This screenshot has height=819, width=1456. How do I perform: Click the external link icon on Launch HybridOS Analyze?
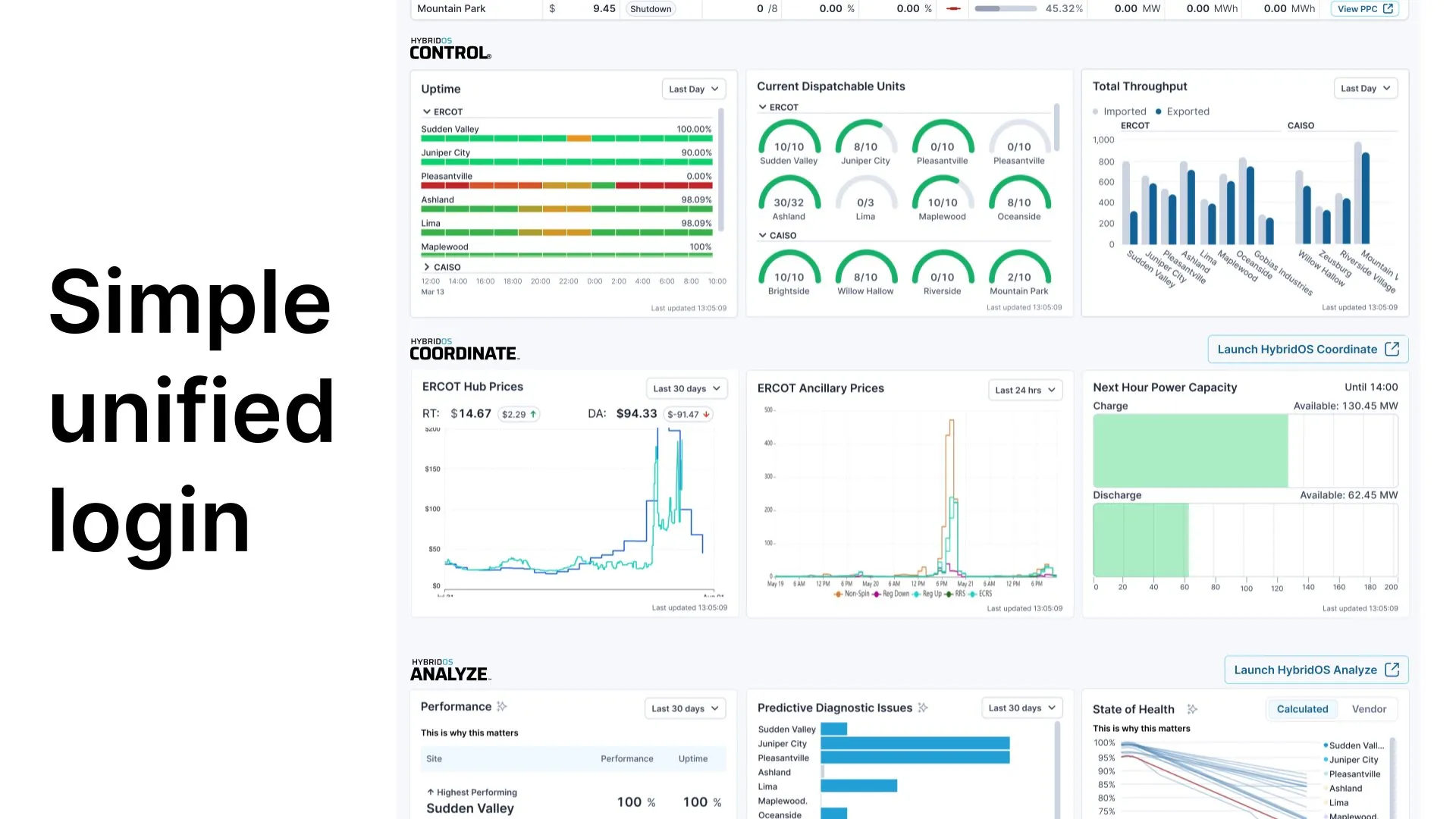click(1392, 670)
